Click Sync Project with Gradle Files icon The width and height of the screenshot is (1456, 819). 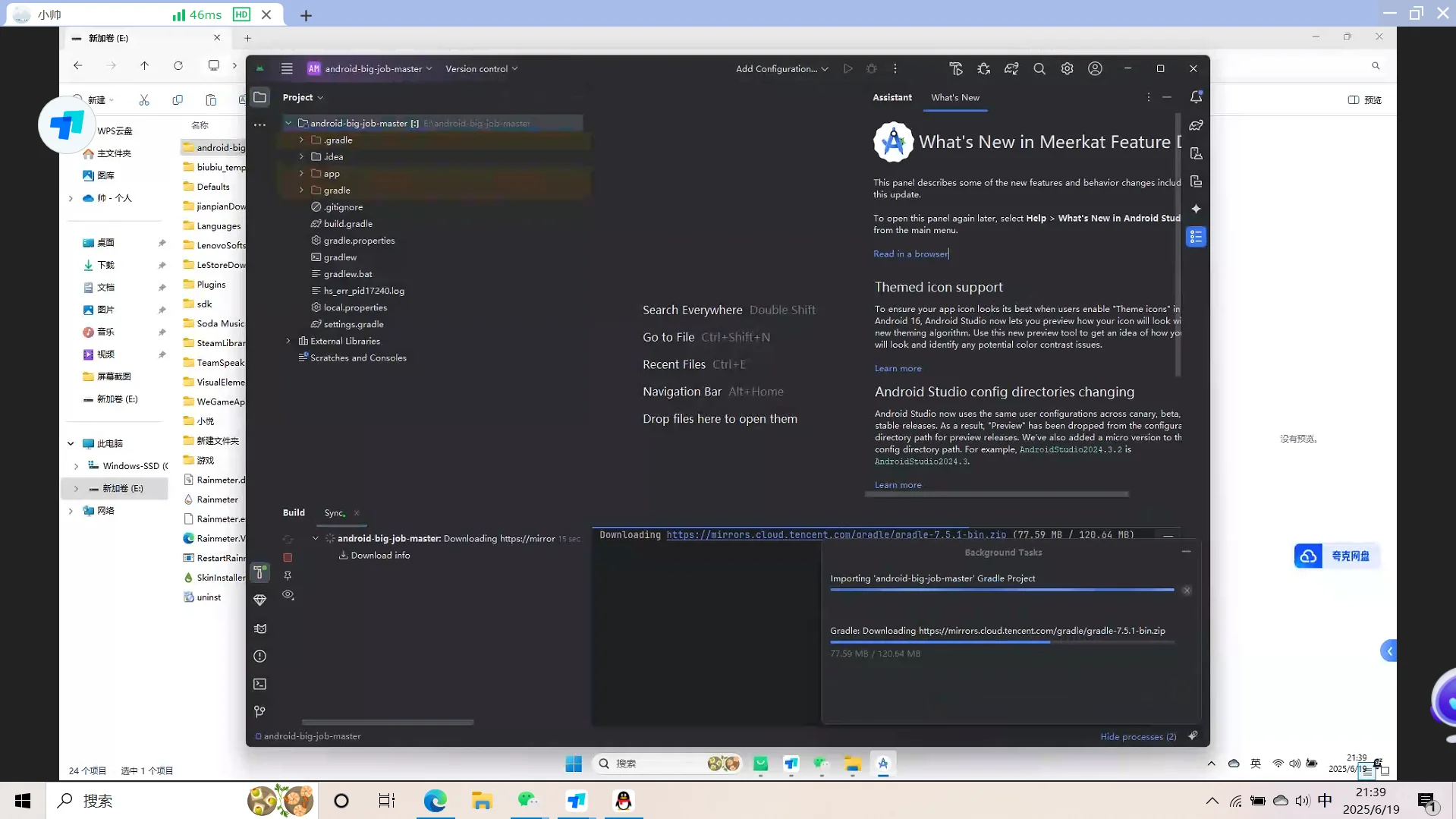1011,68
